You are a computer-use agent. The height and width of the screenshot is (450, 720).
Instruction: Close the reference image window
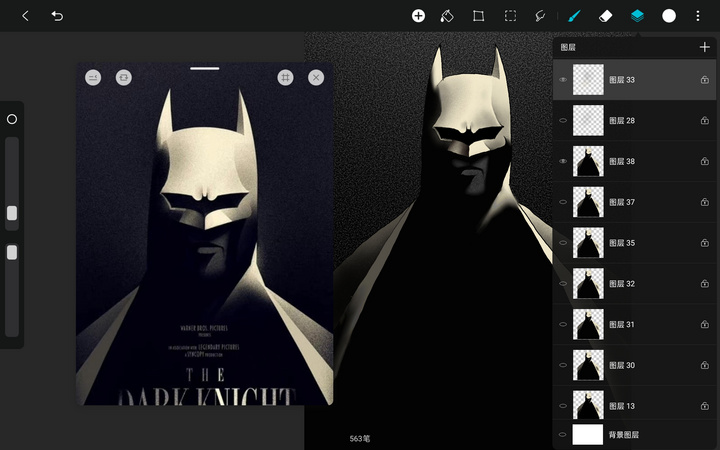(x=316, y=78)
